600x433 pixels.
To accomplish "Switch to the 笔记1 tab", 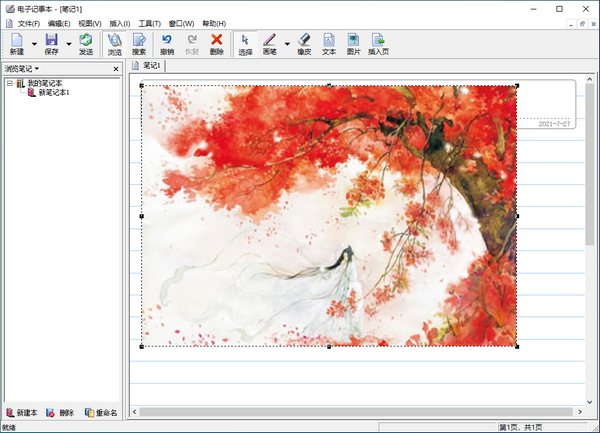I will coord(148,65).
